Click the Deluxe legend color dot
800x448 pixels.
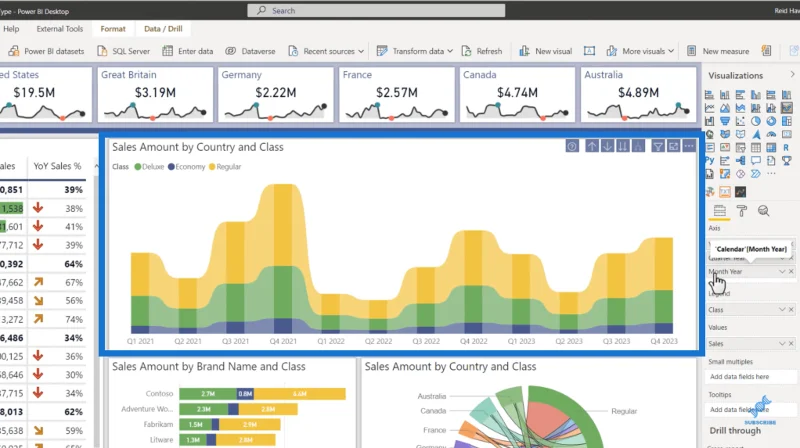point(138,167)
